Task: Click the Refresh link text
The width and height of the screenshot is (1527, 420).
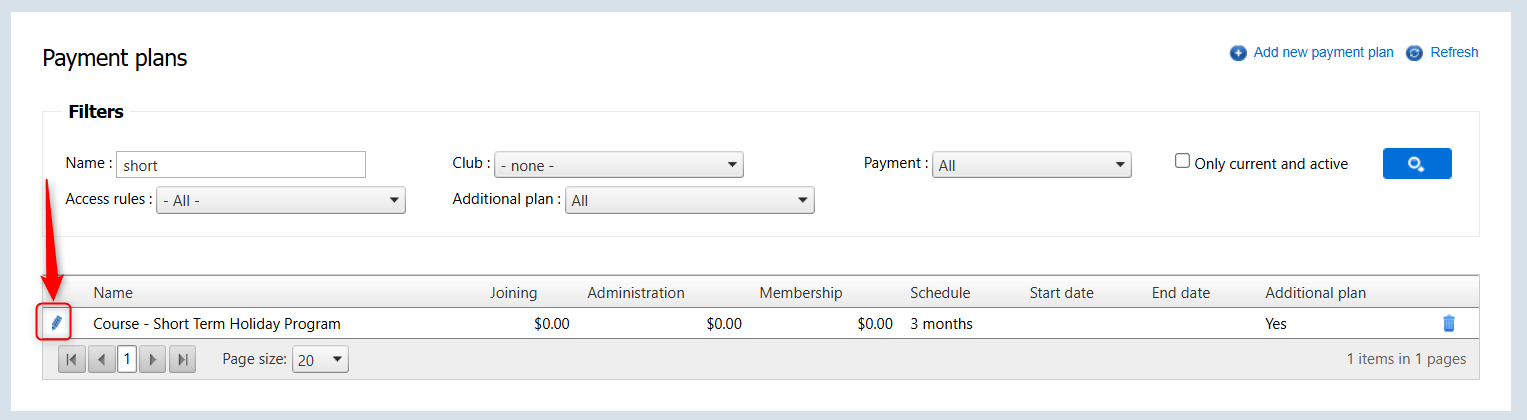Action: (1454, 53)
